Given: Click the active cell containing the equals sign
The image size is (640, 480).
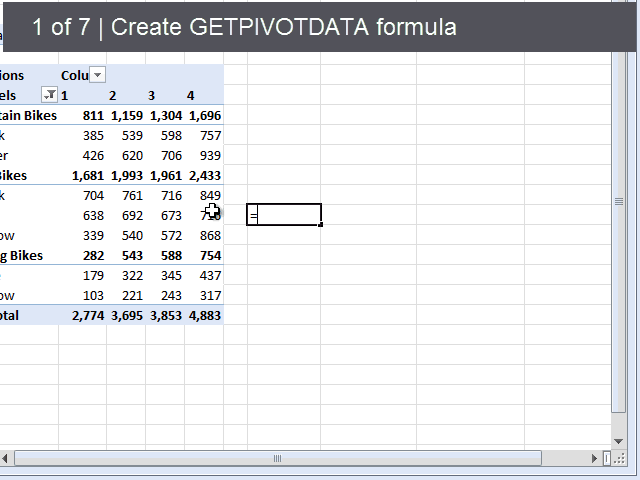Looking at the screenshot, I should pos(284,215).
